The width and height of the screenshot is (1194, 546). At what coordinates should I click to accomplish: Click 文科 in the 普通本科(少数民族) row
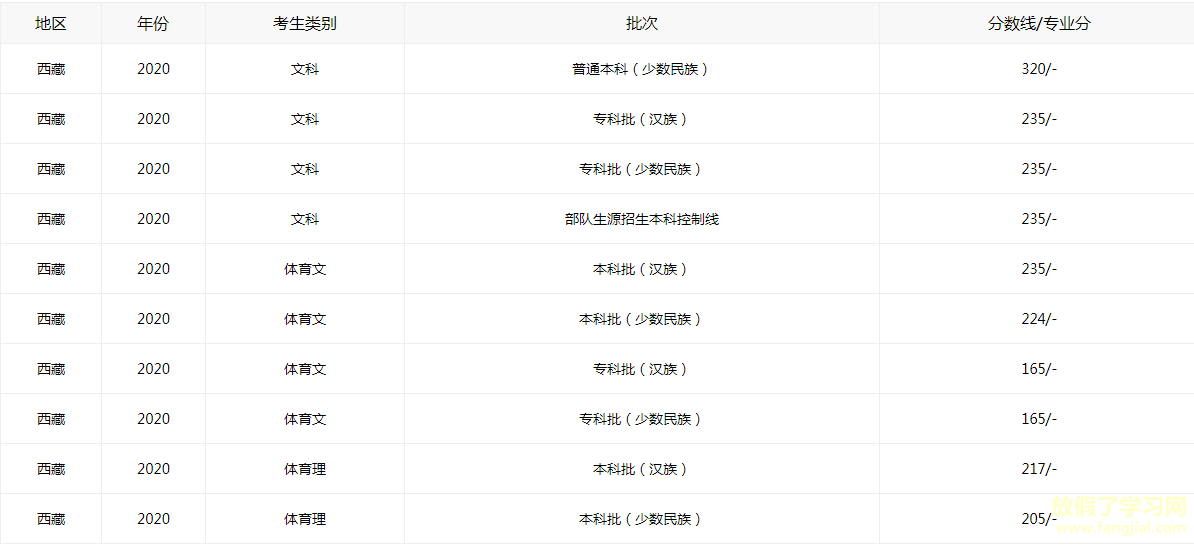pyautogui.click(x=305, y=69)
